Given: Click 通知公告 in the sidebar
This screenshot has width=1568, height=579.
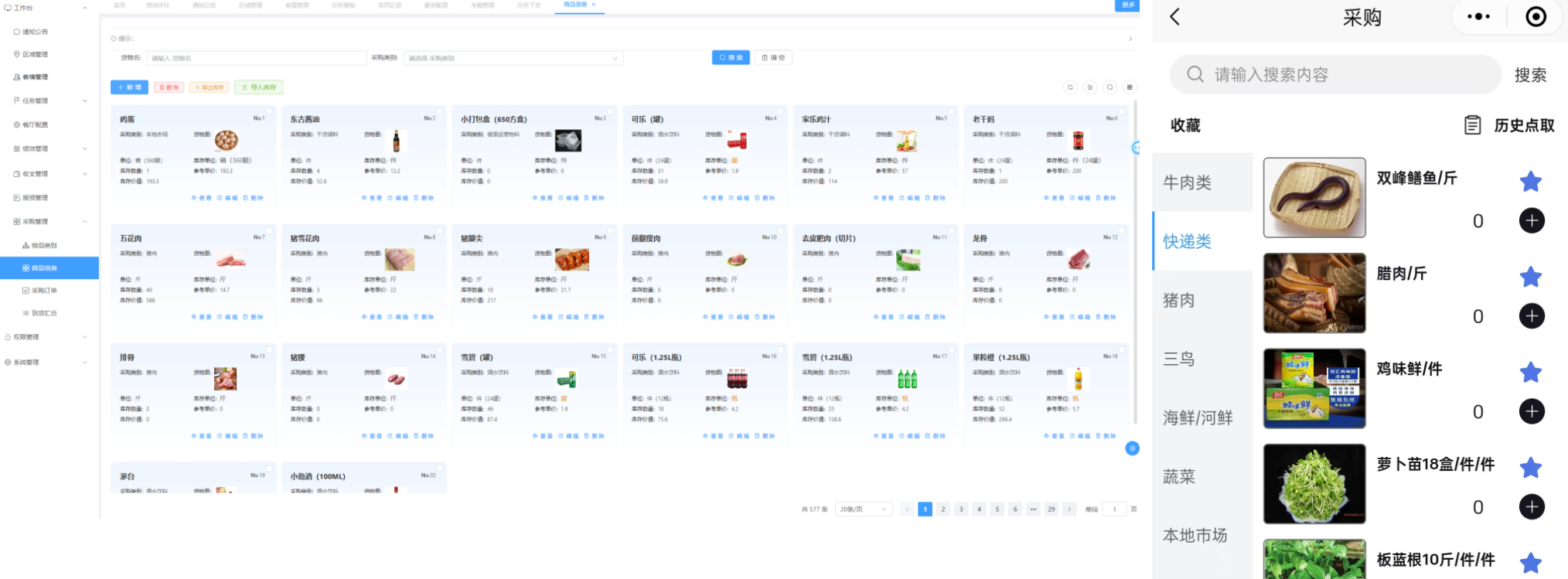Looking at the screenshot, I should coord(36,32).
